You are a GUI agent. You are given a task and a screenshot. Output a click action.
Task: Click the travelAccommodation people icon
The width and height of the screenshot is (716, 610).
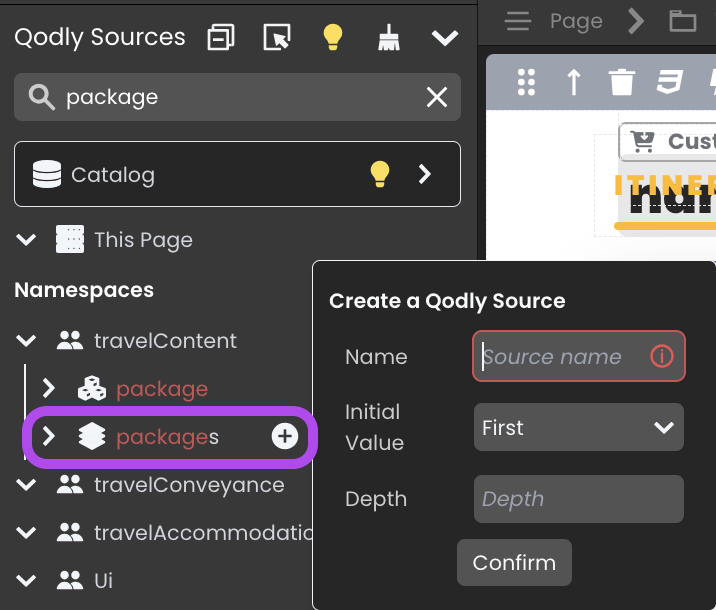(70, 532)
